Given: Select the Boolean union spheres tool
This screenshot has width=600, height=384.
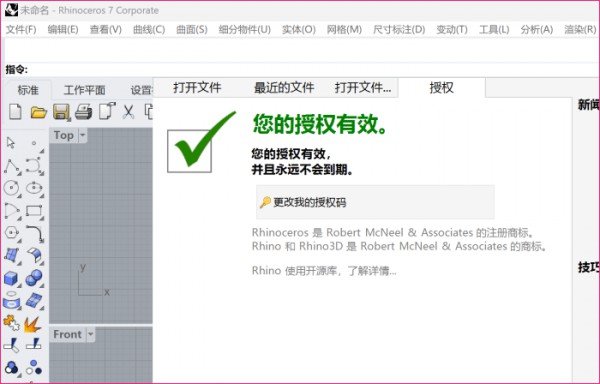Looking at the screenshot, I should (x=34, y=278).
